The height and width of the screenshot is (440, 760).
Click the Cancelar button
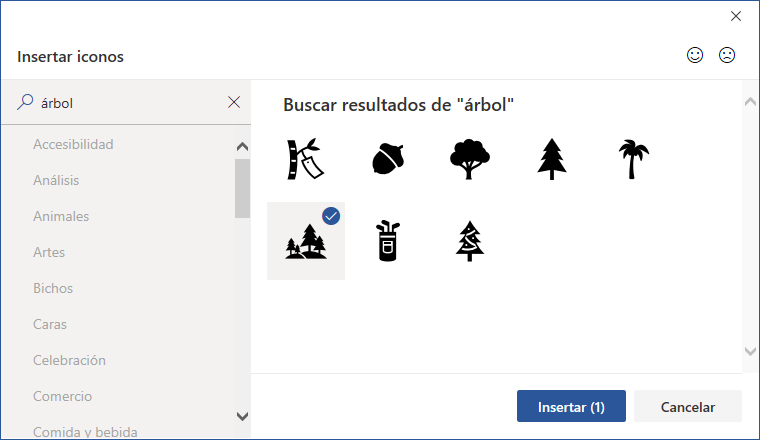pos(688,407)
